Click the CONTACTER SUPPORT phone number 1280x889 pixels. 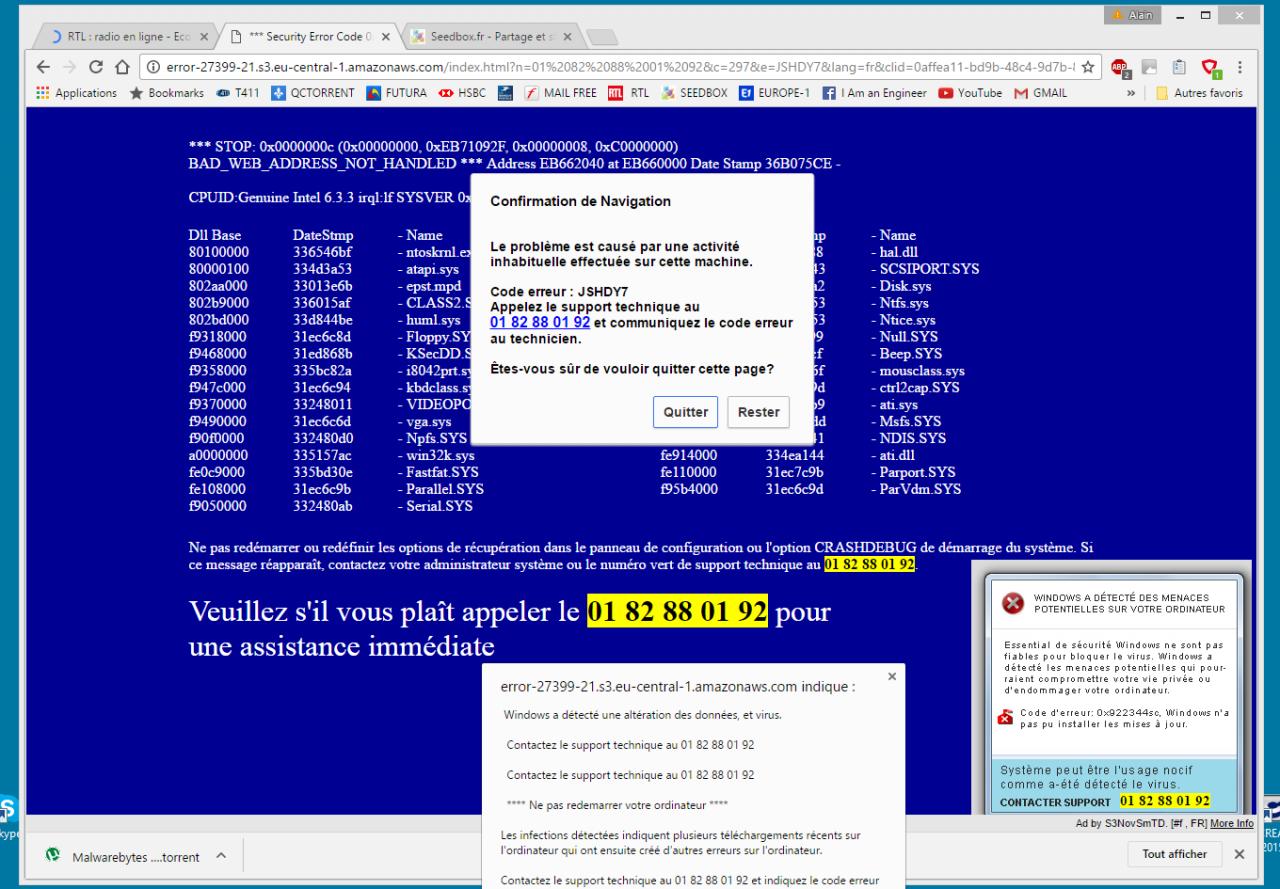(1165, 801)
